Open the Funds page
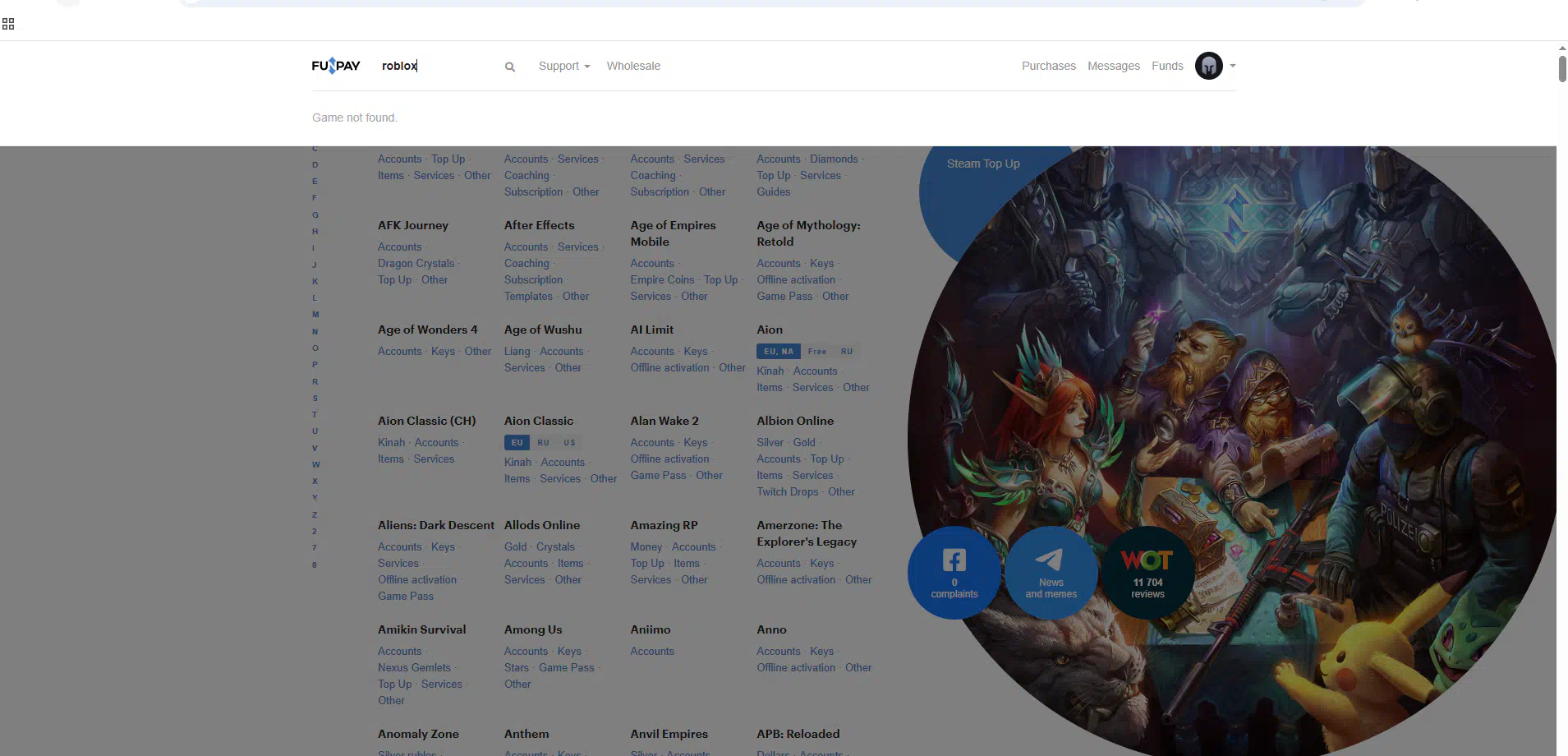 (1167, 66)
